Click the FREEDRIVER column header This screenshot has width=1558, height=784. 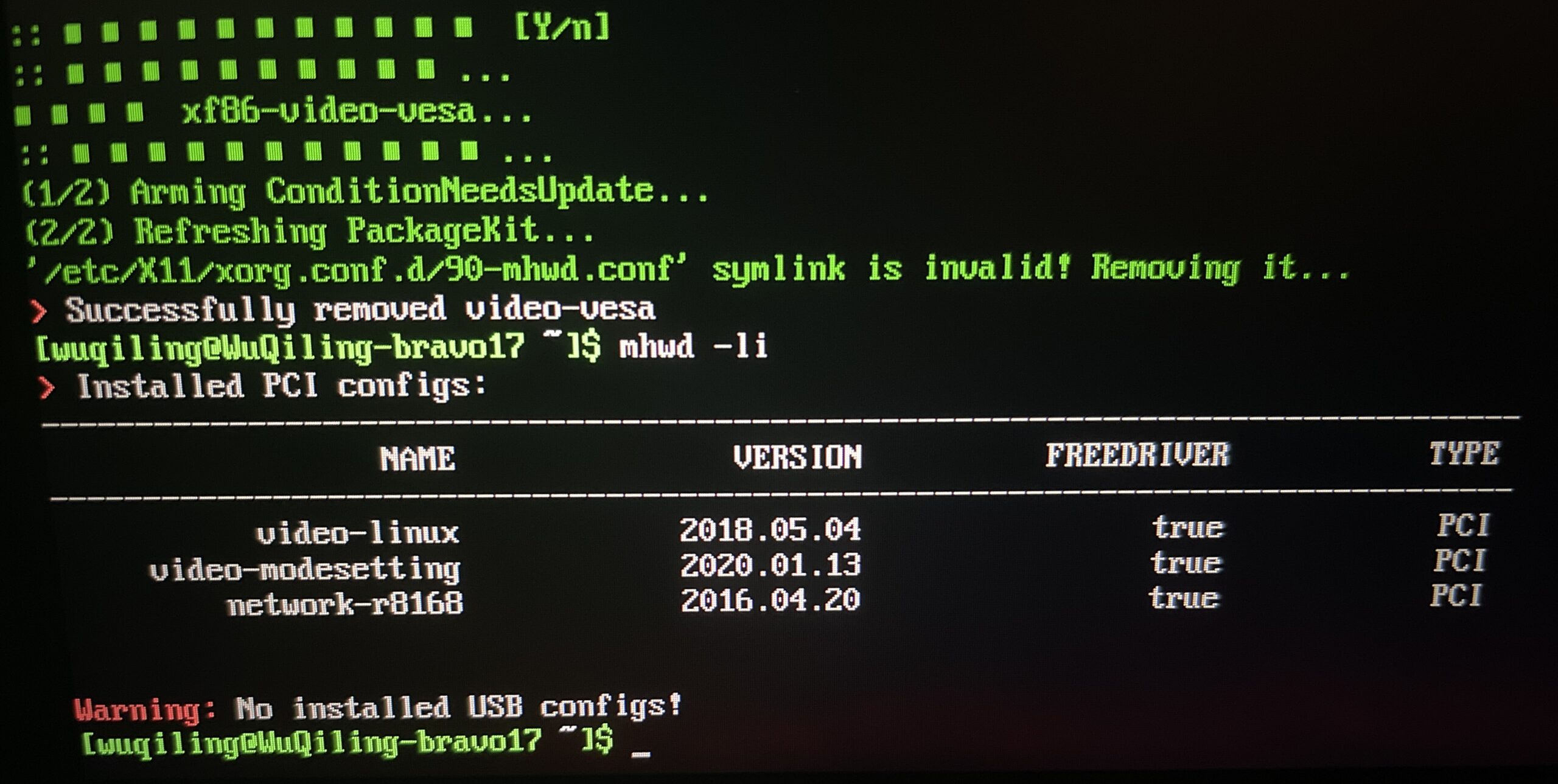coord(1137,456)
